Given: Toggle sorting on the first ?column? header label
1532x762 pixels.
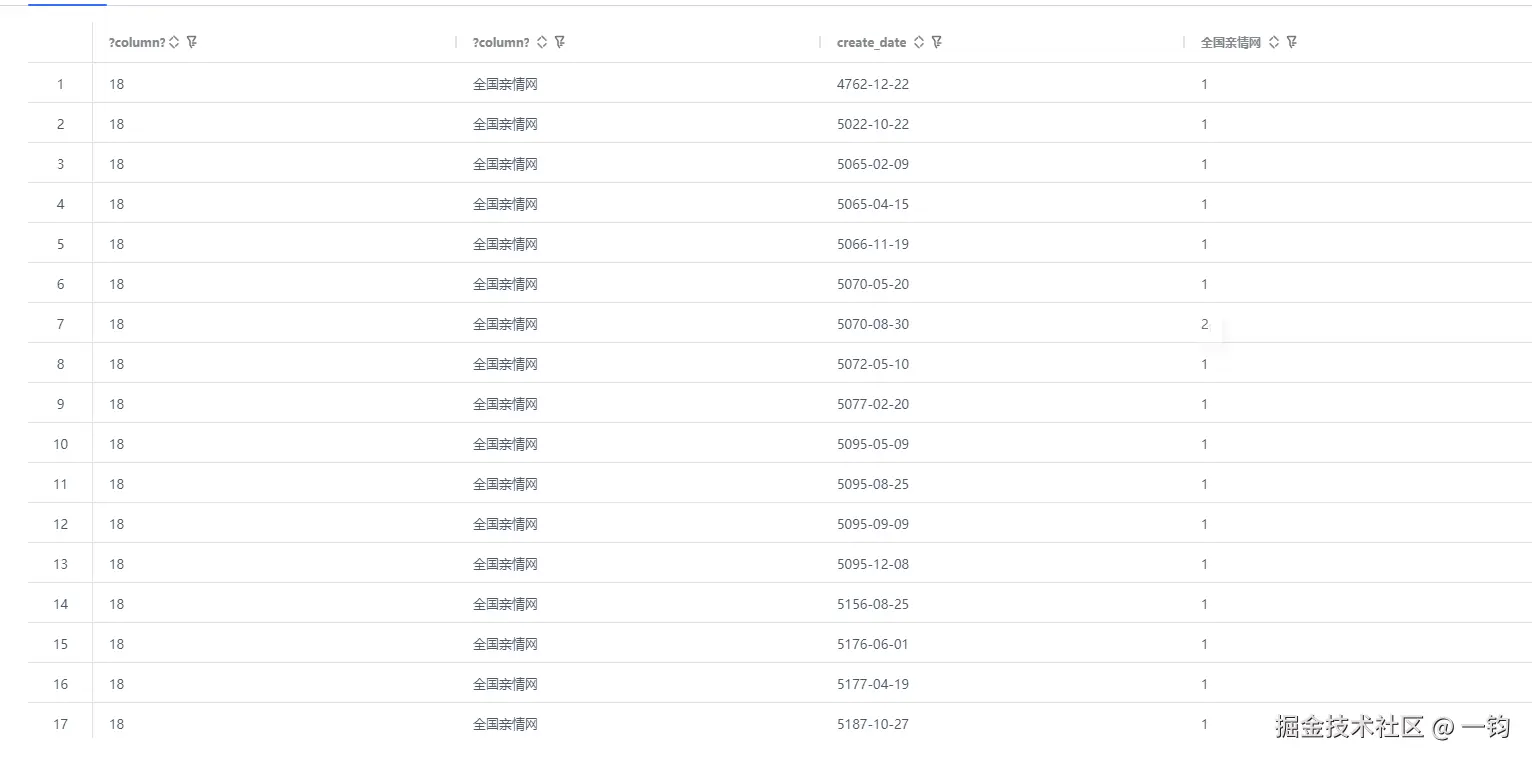Looking at the screenshot, I should tap(135, 41).
